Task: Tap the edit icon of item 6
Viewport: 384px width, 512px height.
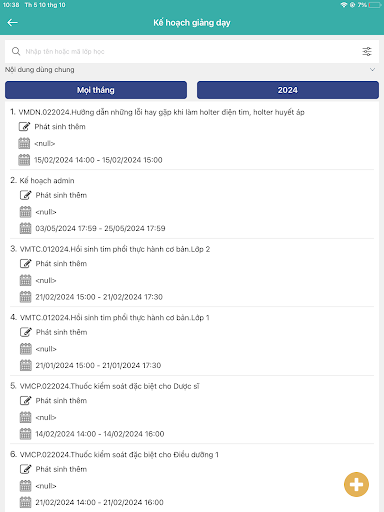Action: 25,469
